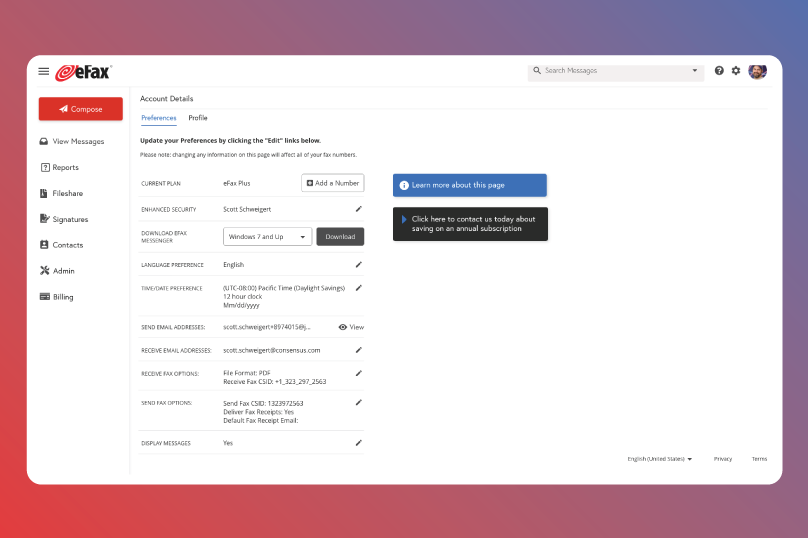Click the Admin tools icon
The image size is (808, 538).
tap(44, 271)
